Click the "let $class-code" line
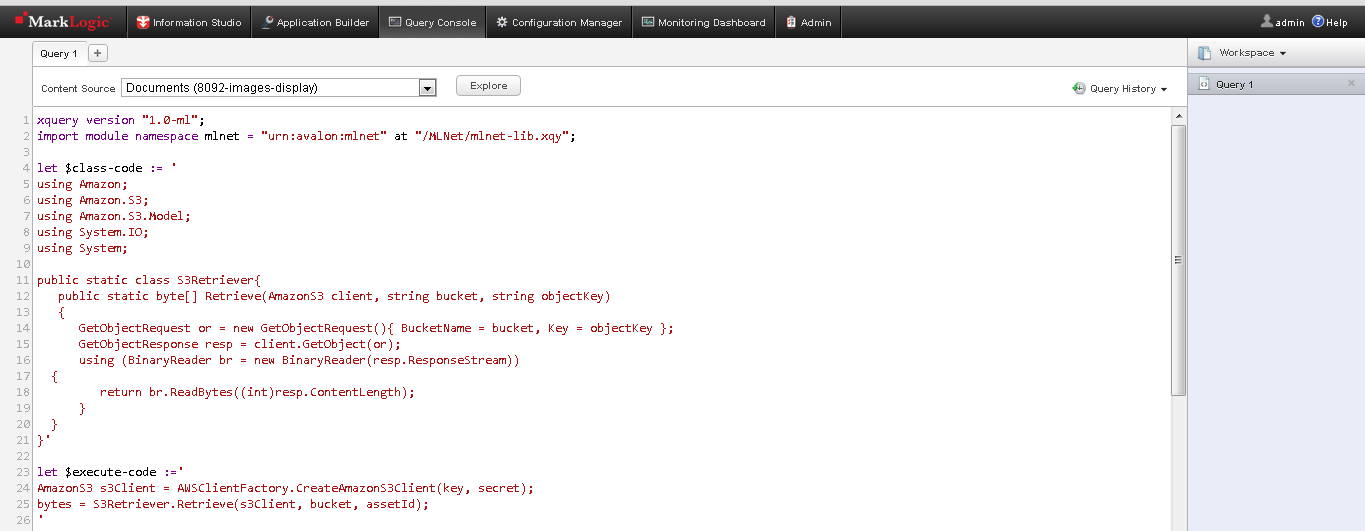1365x531 pixels. click(x=107, y=168)
